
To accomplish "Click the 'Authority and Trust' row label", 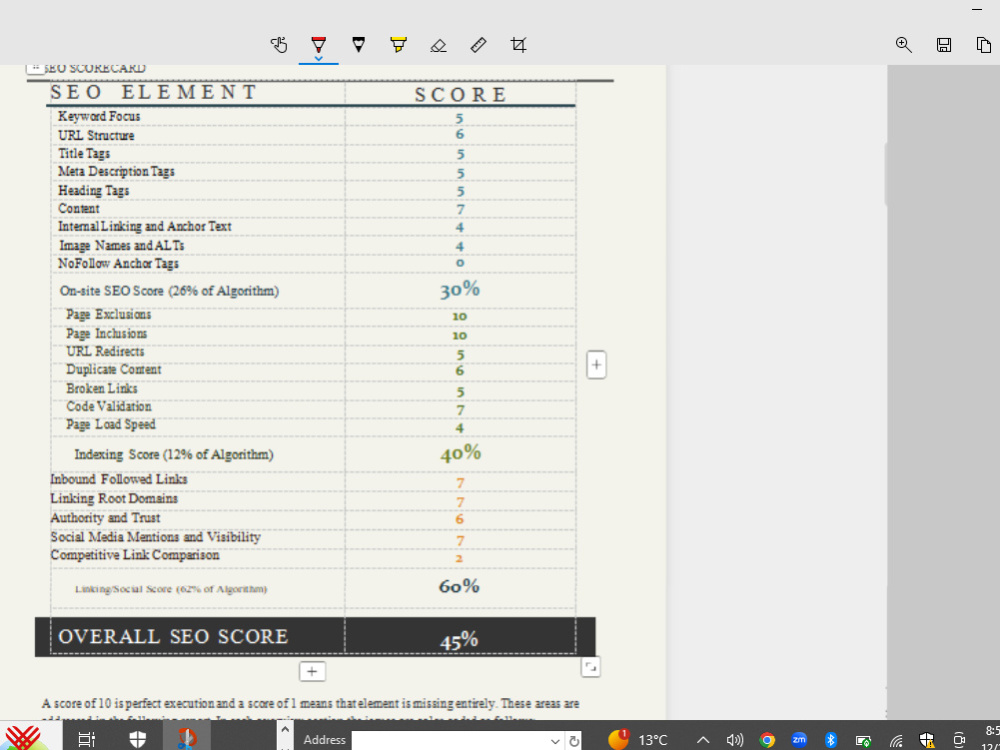I will pyautogui.click(x=105, y=518).
